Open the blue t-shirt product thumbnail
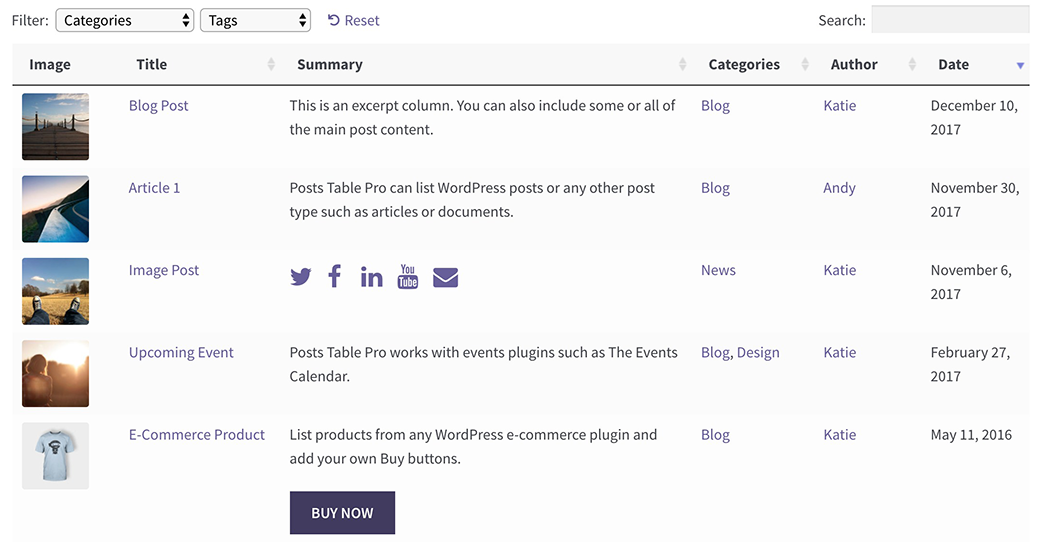Viewport: 1043px width, 542px height. coord(56,455)
